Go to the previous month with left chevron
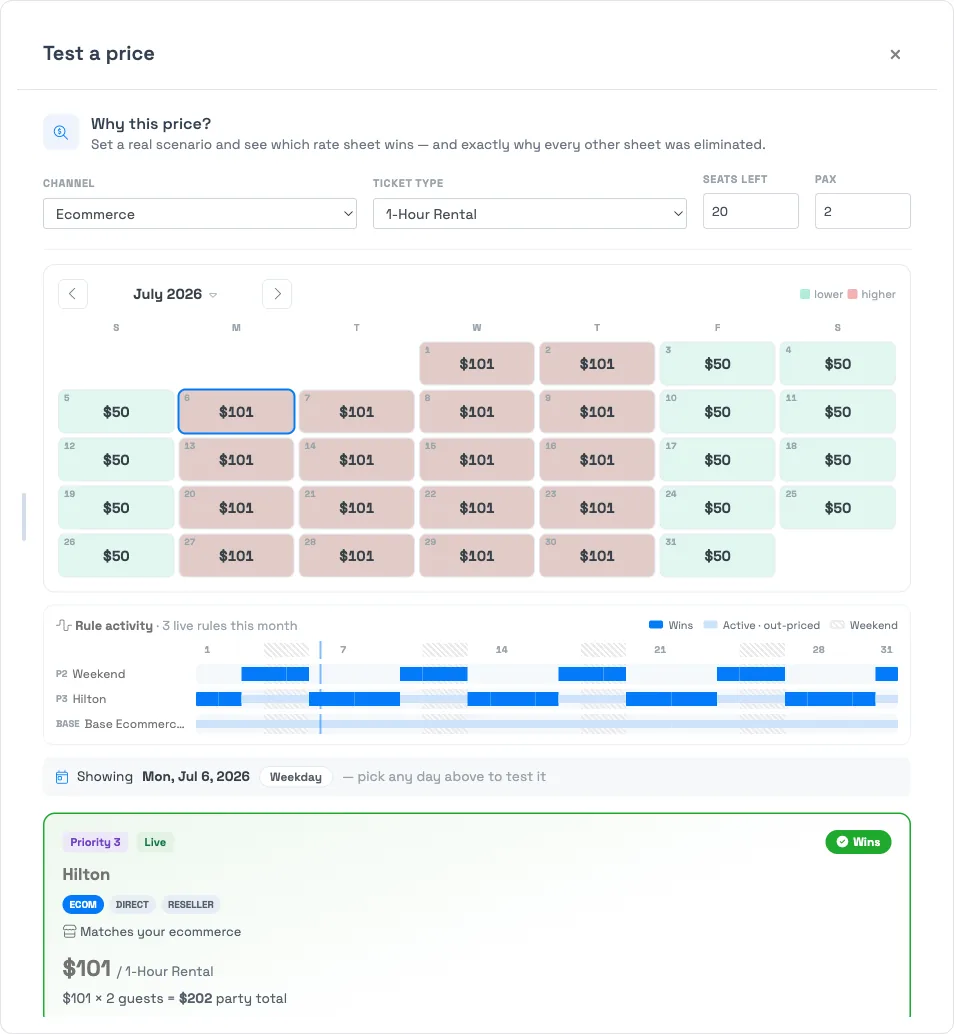 pos(73,293)
